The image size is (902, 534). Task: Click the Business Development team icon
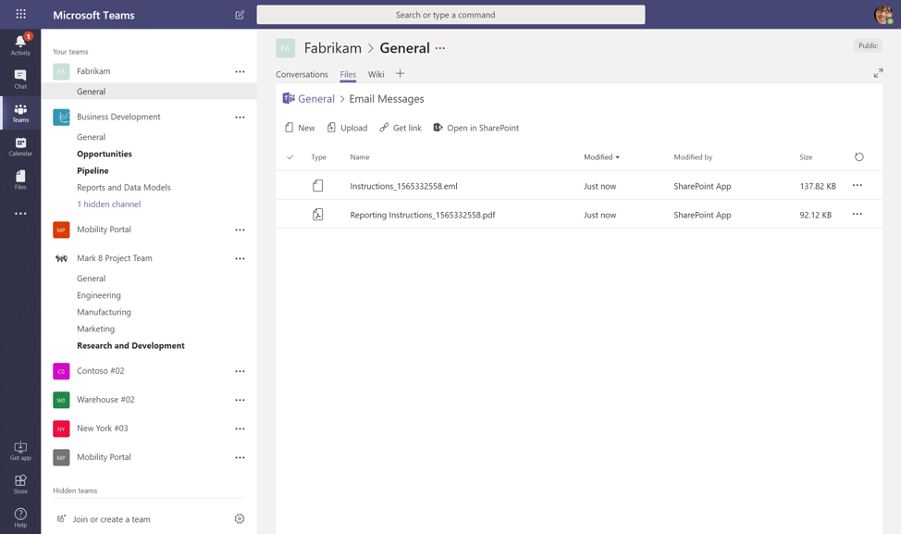point(62,117)
